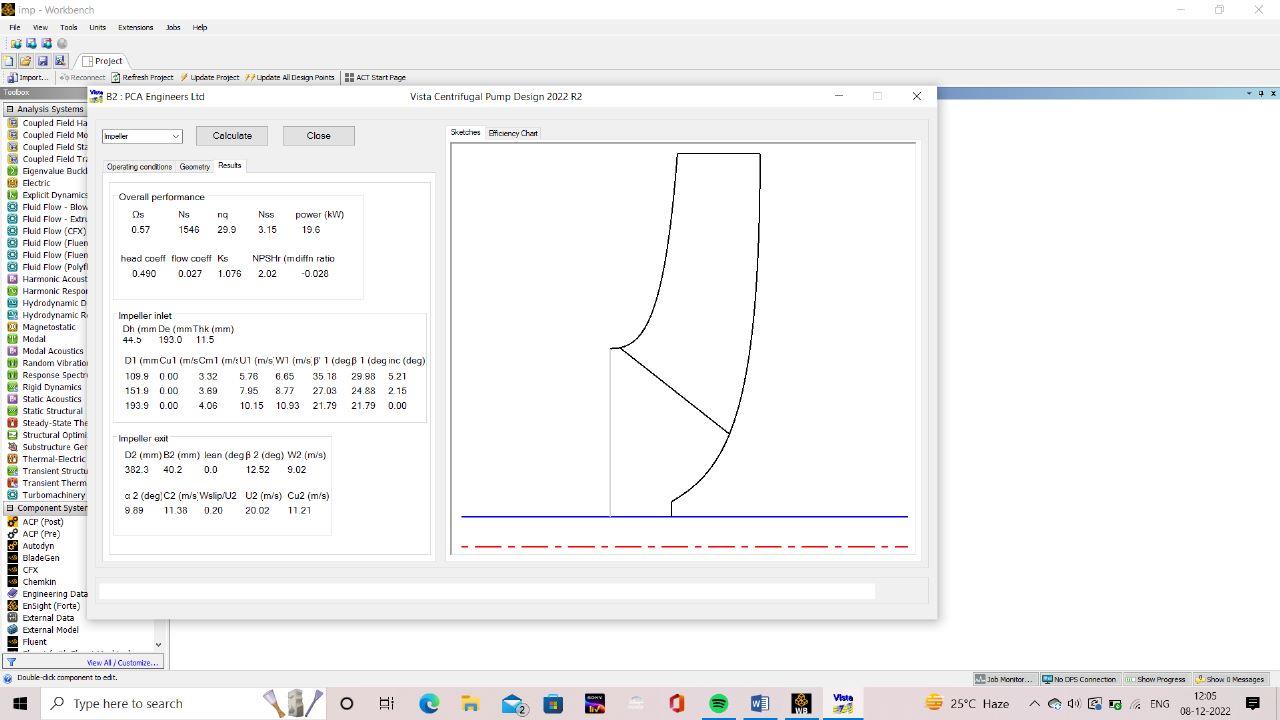1280x720 pixels.
Task: Click the New project icon in toolbar
Action: point(8,61)
